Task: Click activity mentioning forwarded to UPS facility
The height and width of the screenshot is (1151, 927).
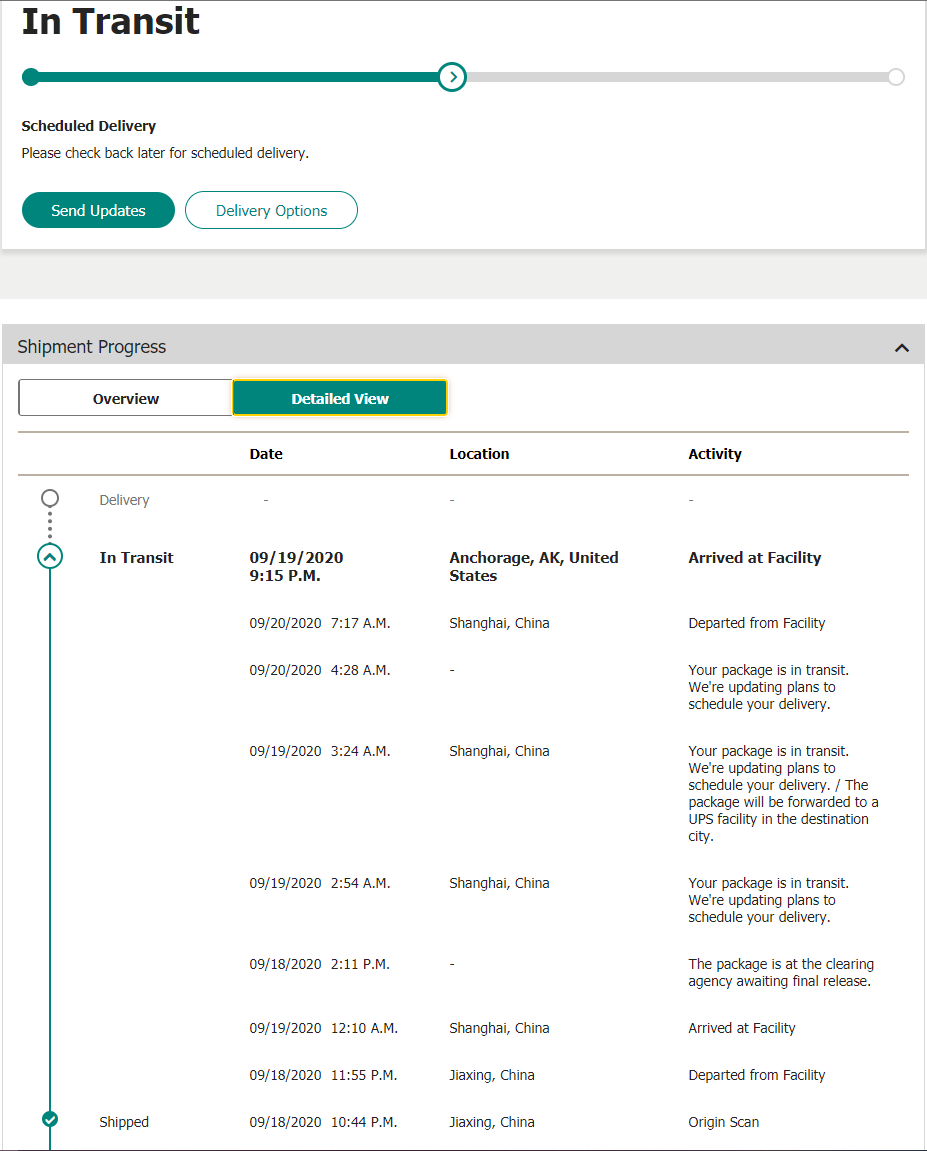Action: pyautogui.click(x=783, y=794)
